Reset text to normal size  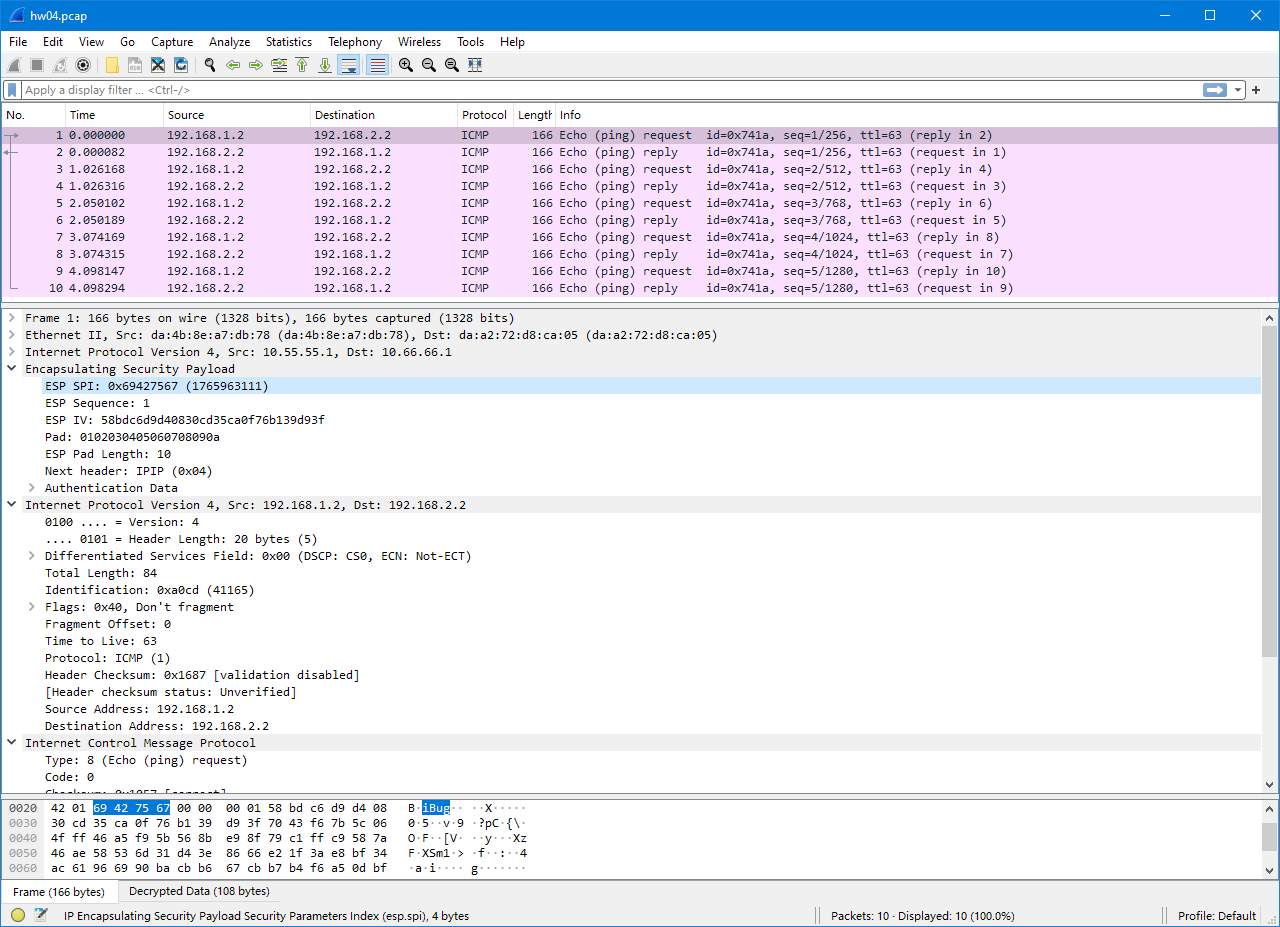click(x=452, y=65)
